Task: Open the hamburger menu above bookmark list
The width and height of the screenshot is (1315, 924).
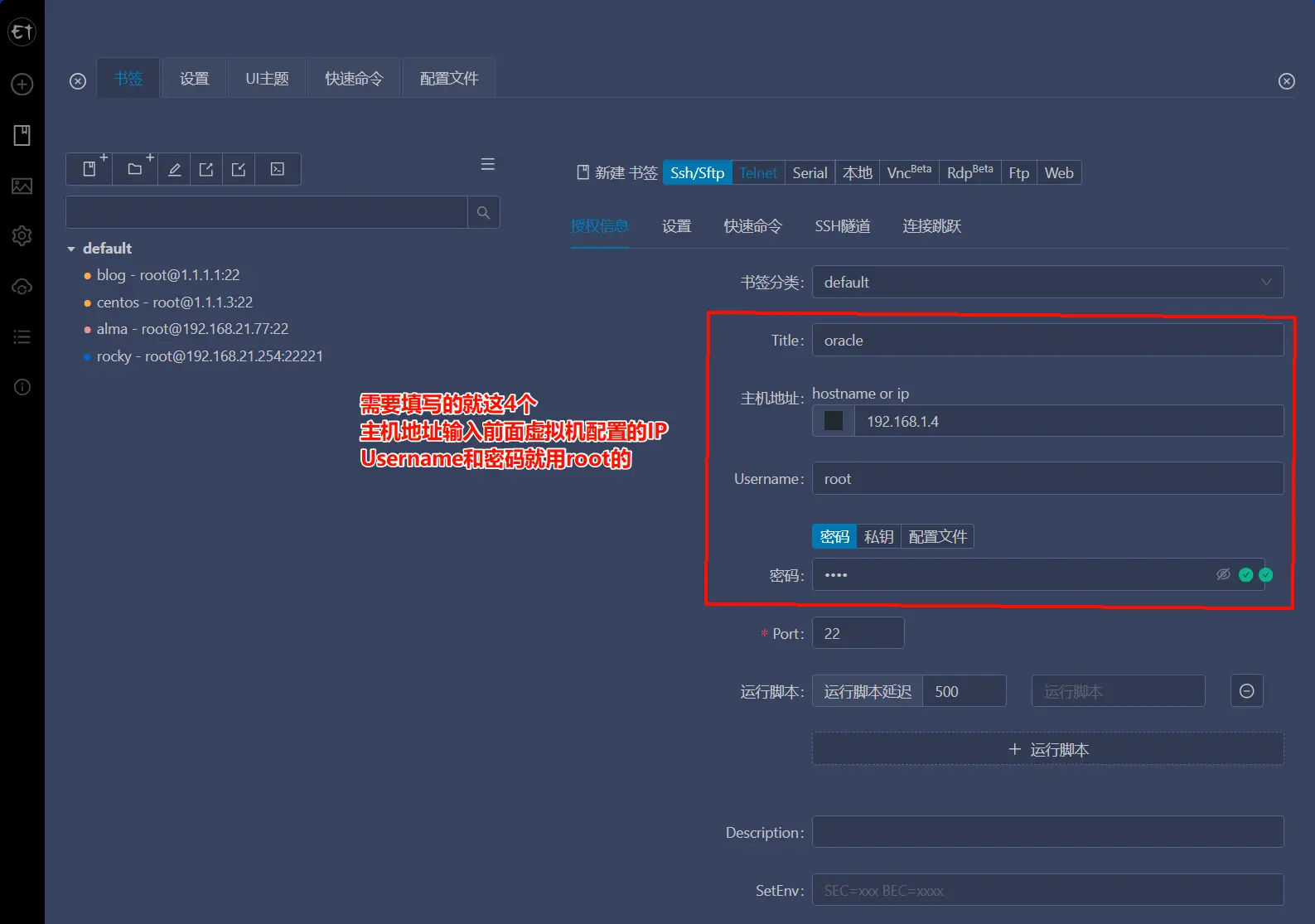Action: [x=488, y=164]
